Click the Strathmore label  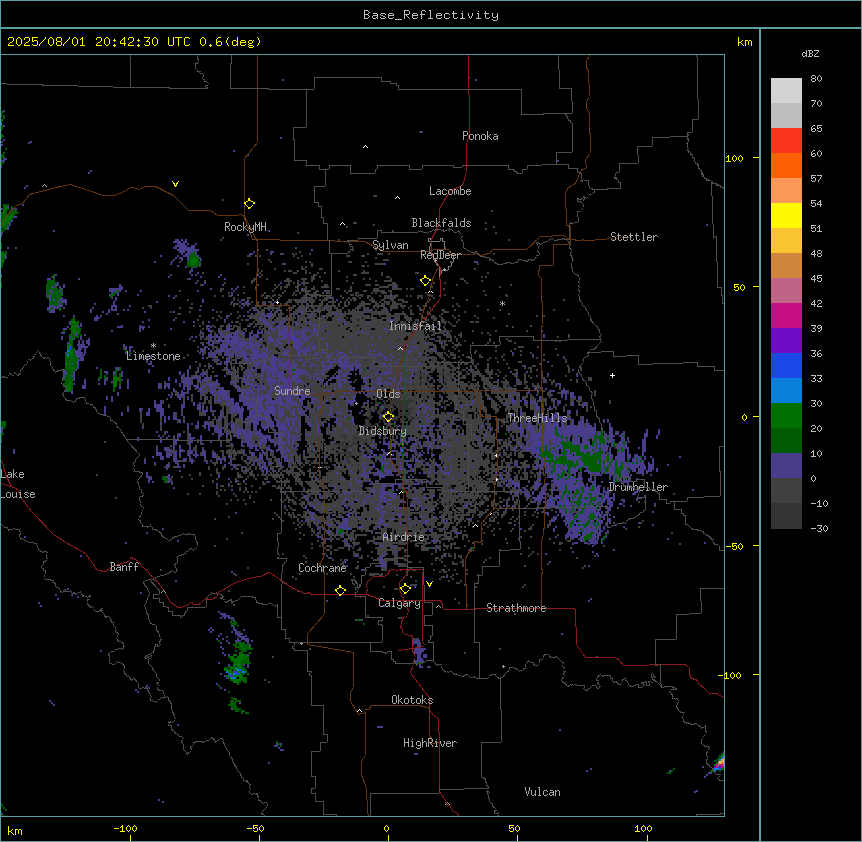[x=516, y=608]
